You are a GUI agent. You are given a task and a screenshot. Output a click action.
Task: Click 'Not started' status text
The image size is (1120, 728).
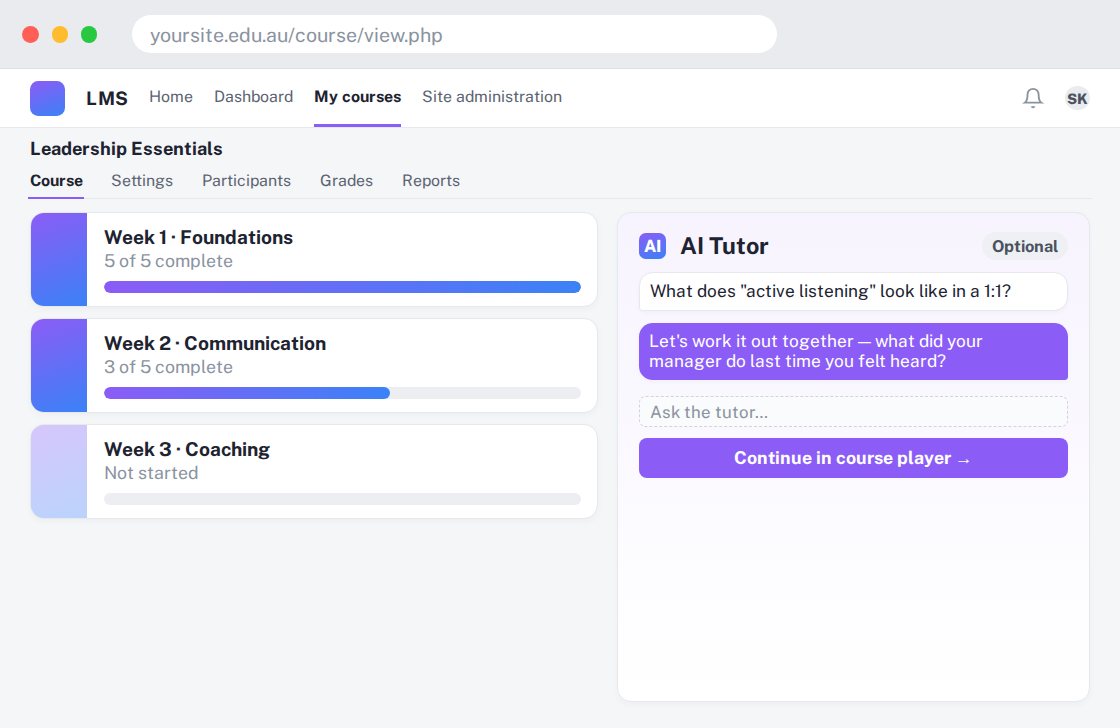(x=151, y=473)
